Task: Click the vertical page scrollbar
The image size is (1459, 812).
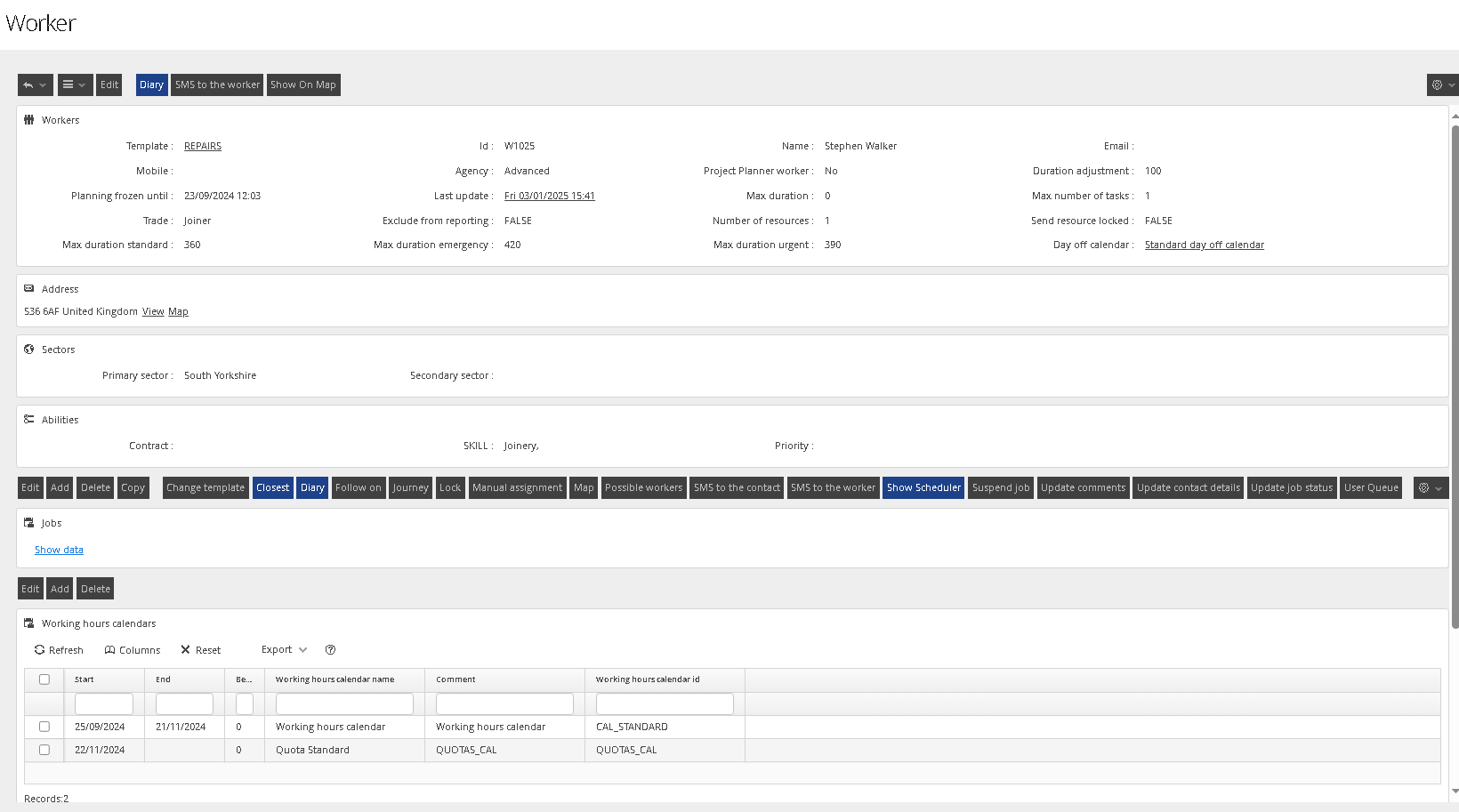Action: (x=1455, y=374)
